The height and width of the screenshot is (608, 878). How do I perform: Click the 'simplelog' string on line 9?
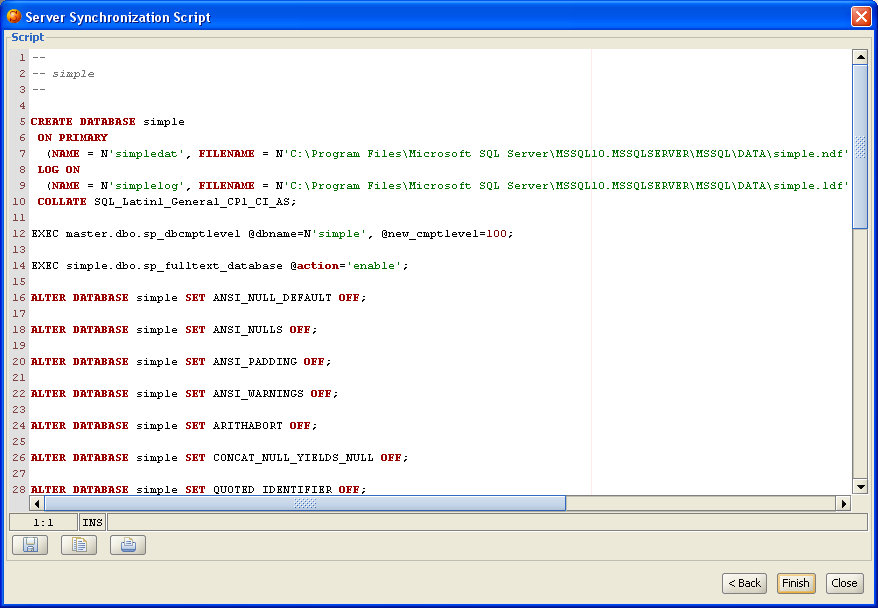pos(146,185)
